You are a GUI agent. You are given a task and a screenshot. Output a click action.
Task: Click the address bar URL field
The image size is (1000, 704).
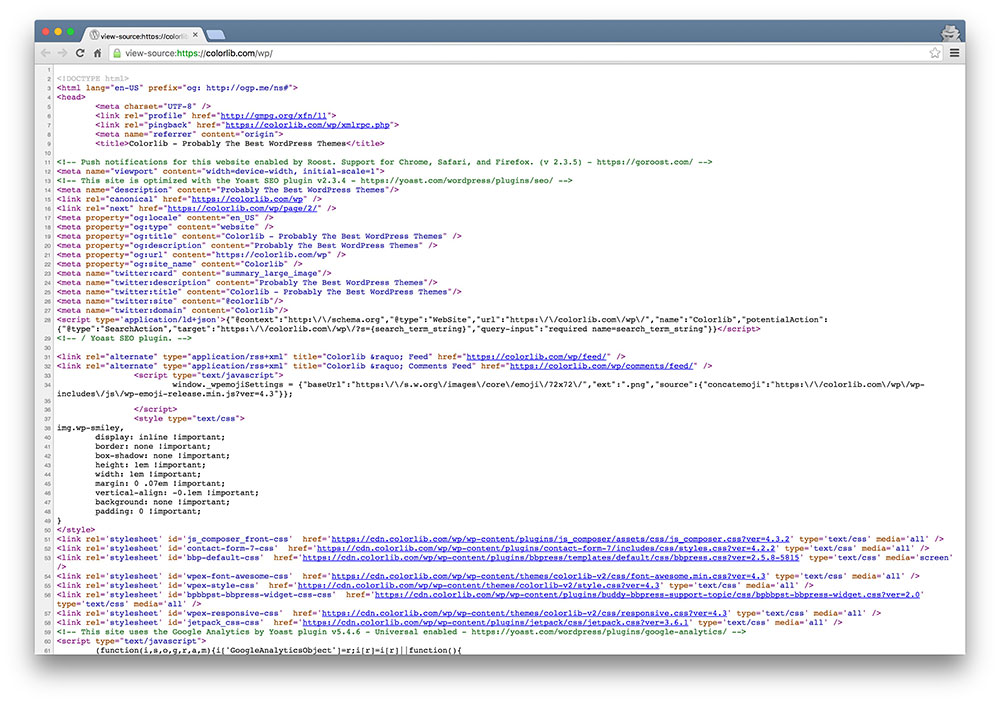pos(500,53)
